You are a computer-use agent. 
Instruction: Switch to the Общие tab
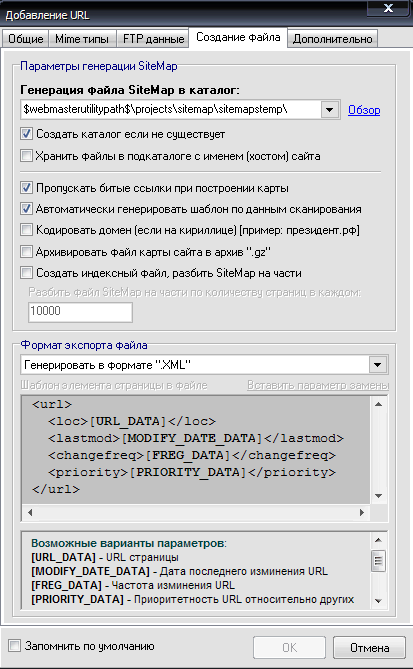(x=26, y=39)
